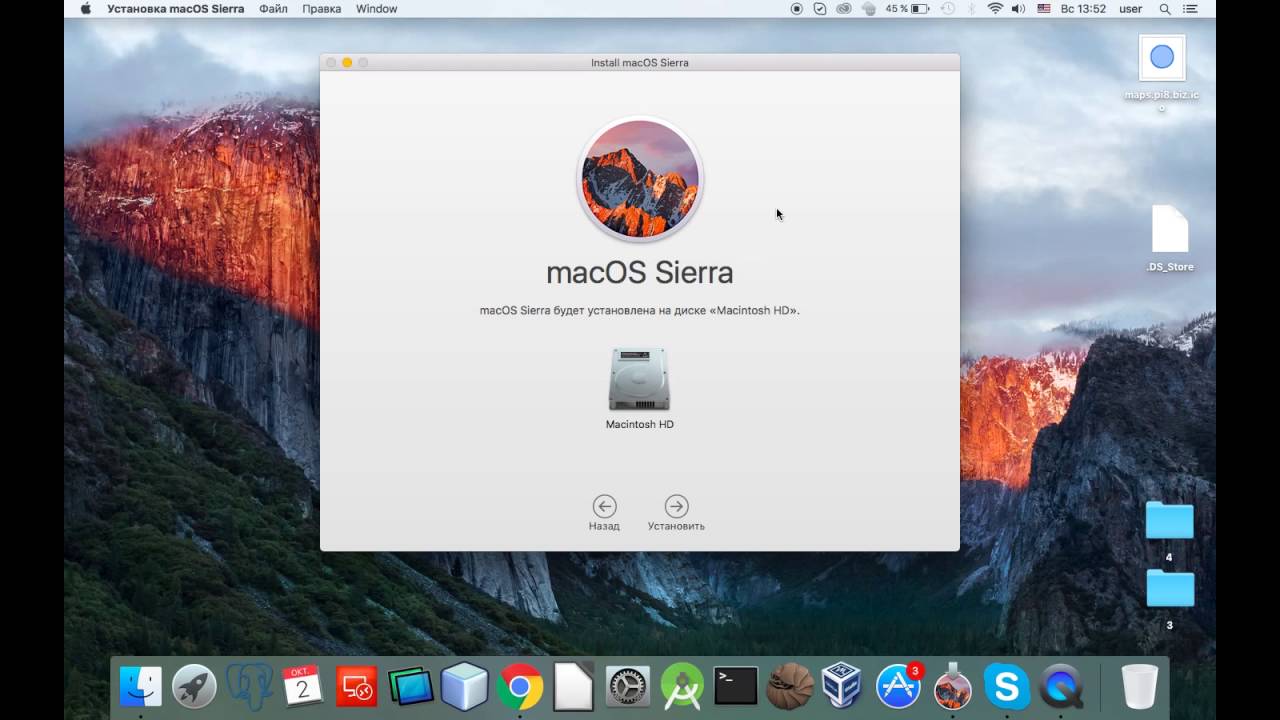Open Terminal from the Dock
The width and height of the screenshot is (1280, 720).
[736, 687]
